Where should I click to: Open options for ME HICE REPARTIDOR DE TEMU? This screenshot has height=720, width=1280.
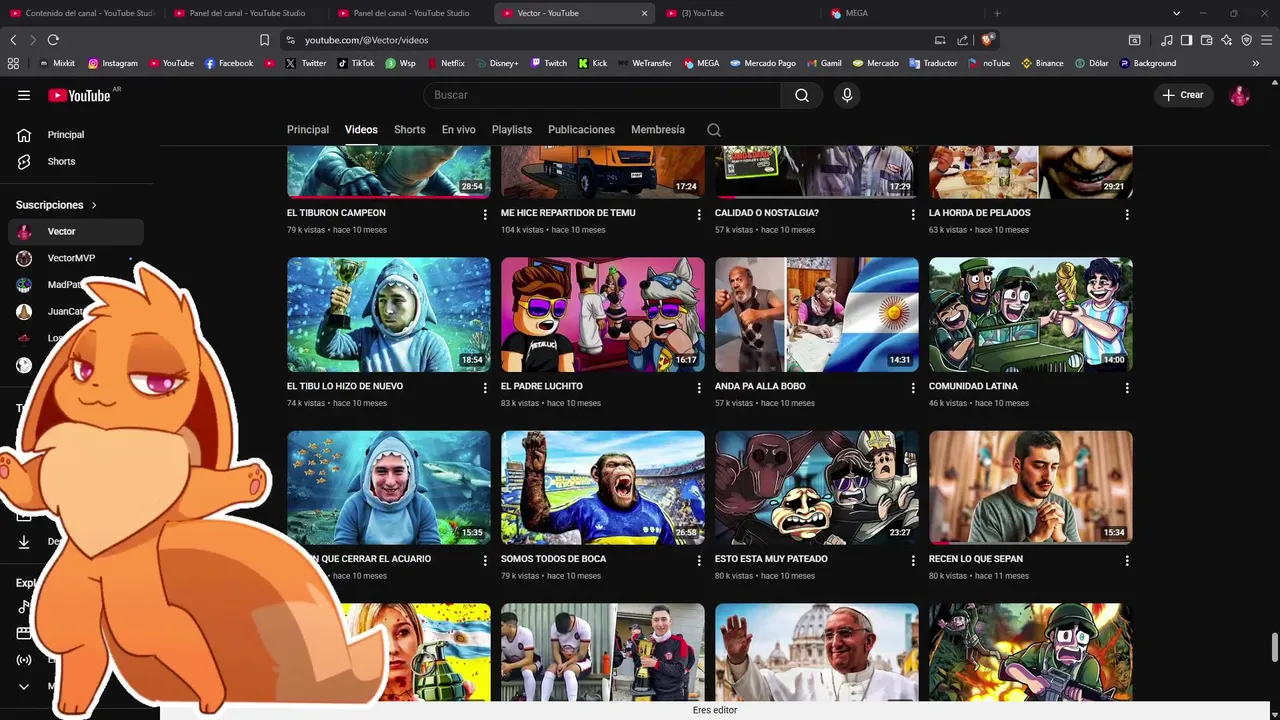coord(699,215)
